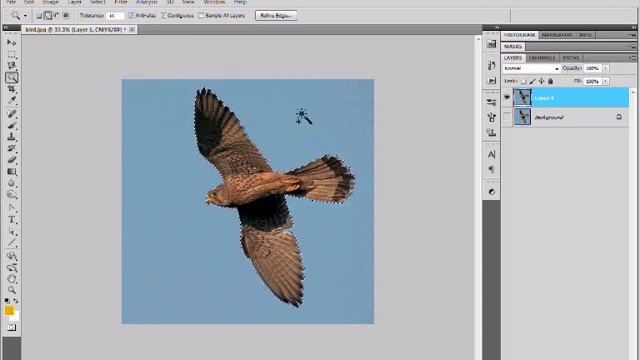Toggle the Contiguous checkbox
The width and height of the screenshot is (640, 360).
pyautogui.click(x=164, y=16)
